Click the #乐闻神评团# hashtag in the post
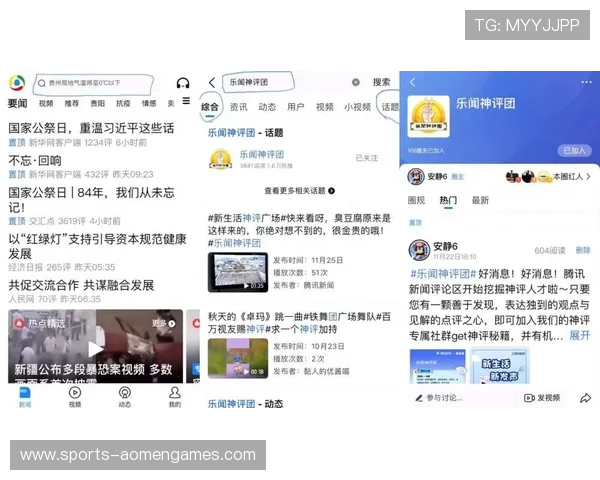This screenshot has width=600, height=480. 442,274
